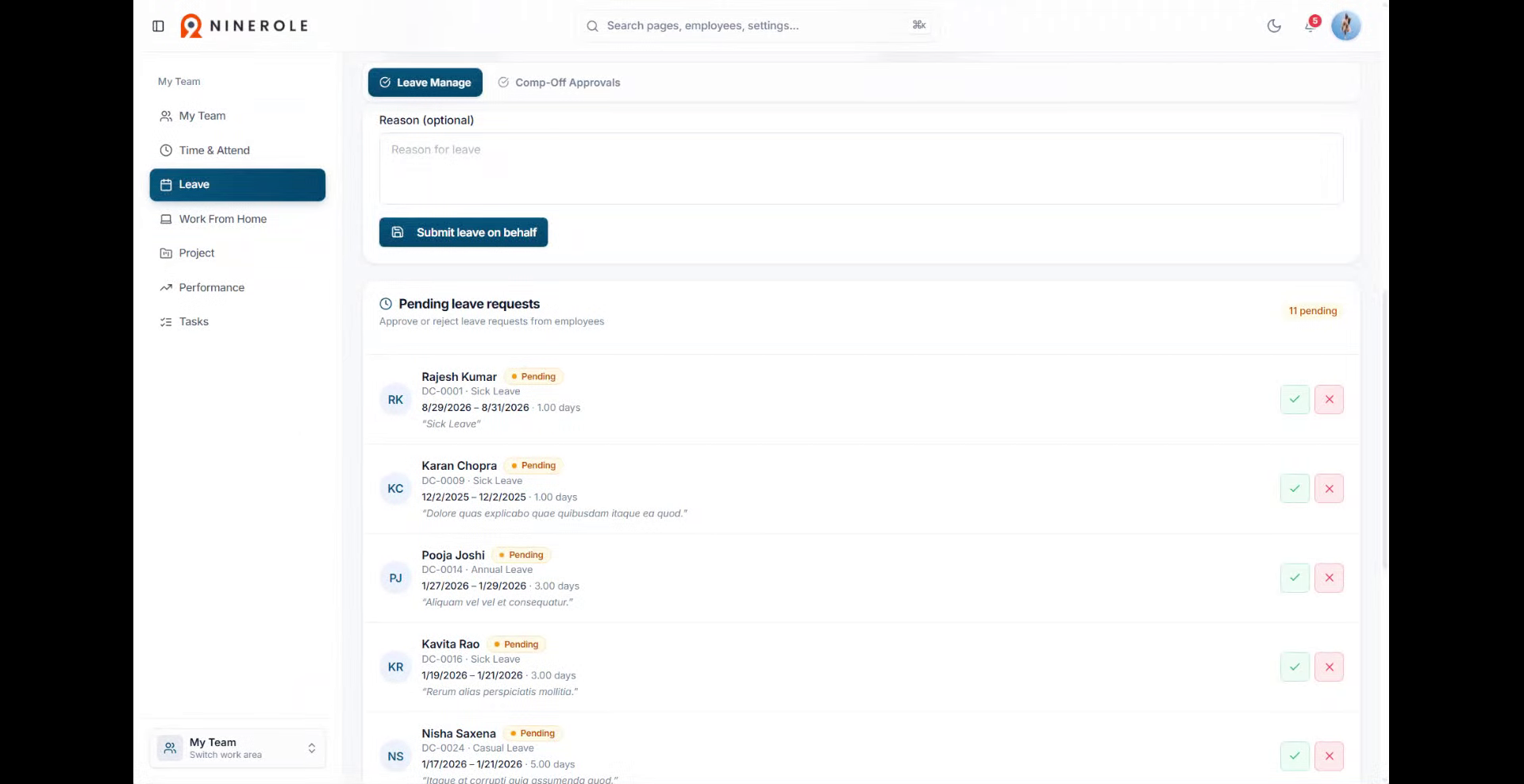The height and width of the screenshot is (784, 1524).
Task: Reject Karan Chopra's leave request
Action: pos(1329,489)
